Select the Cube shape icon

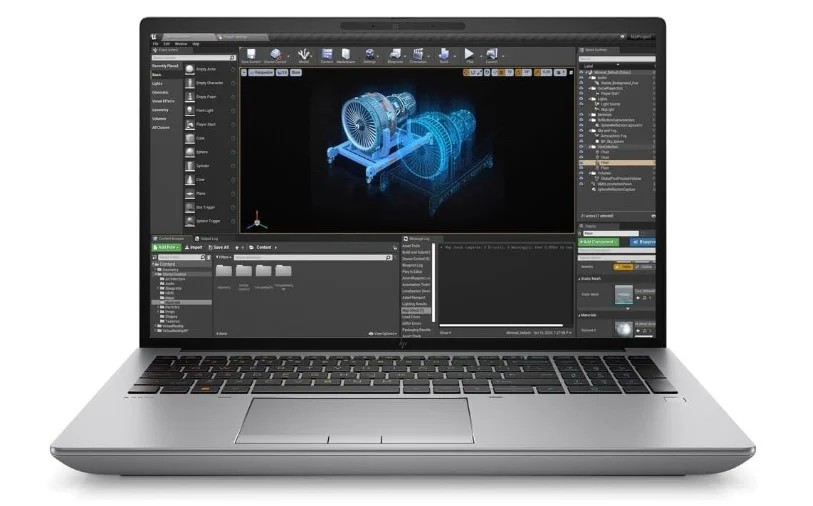point(190,138)
